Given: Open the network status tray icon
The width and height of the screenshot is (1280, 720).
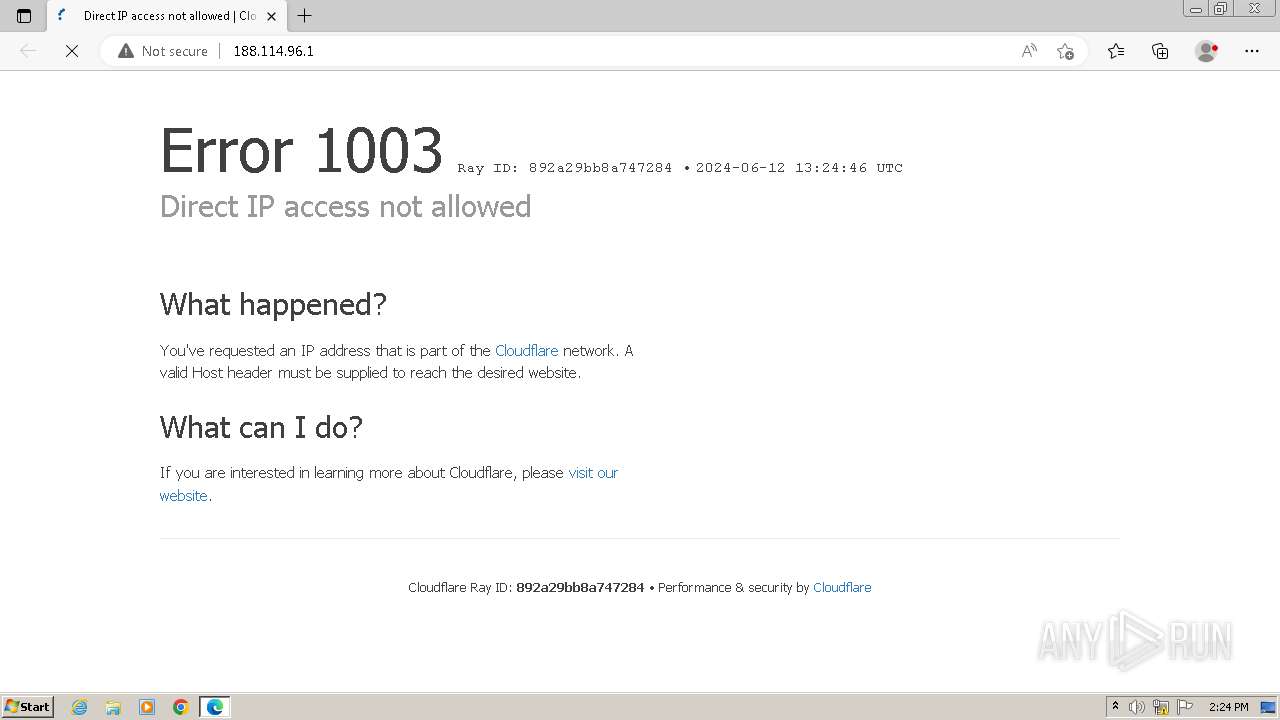Looking at the screenshot, I should pos(1161,707).
